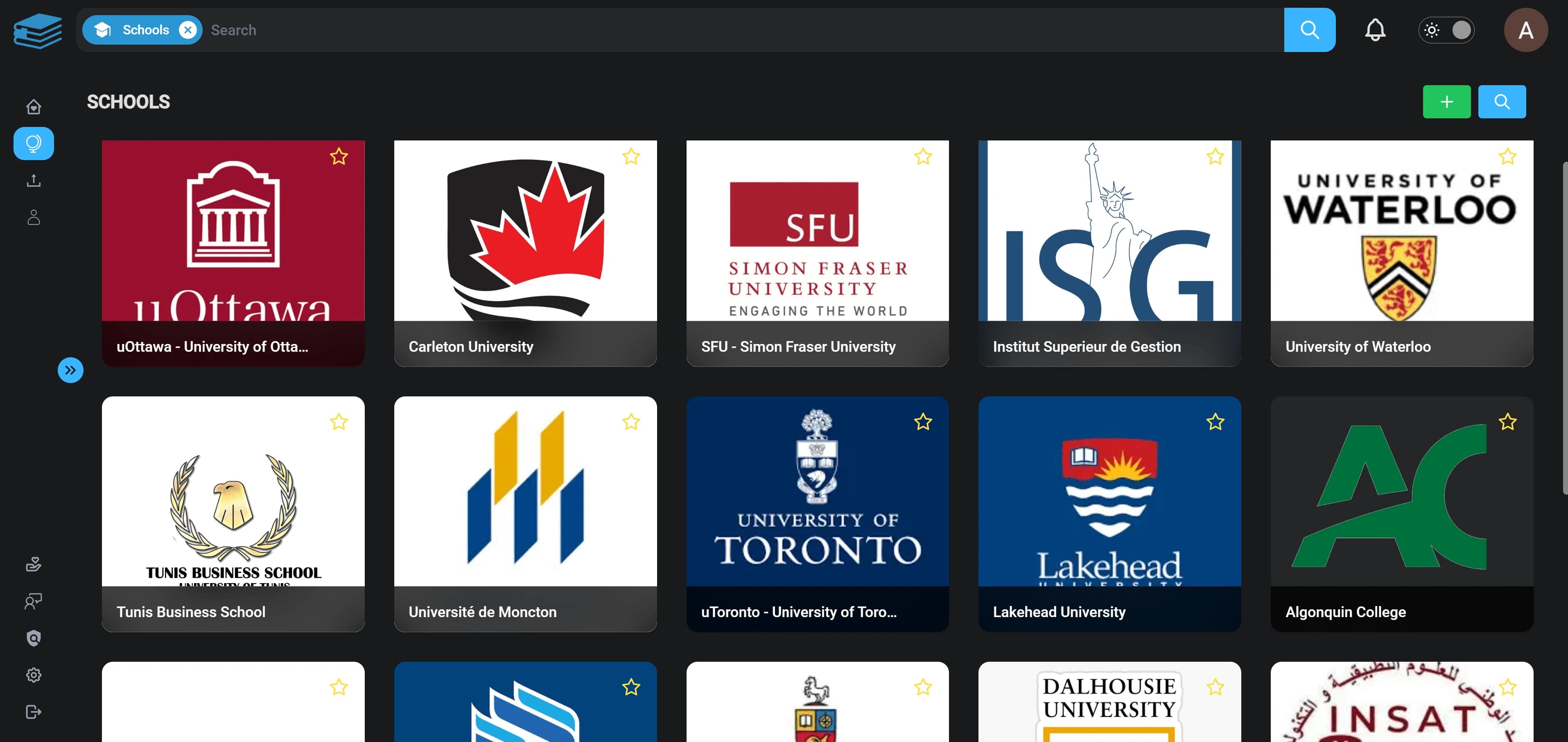Click 'University of Waterloo' title text
This screenshot has height=742, width=1568.
coord(1358,346)
